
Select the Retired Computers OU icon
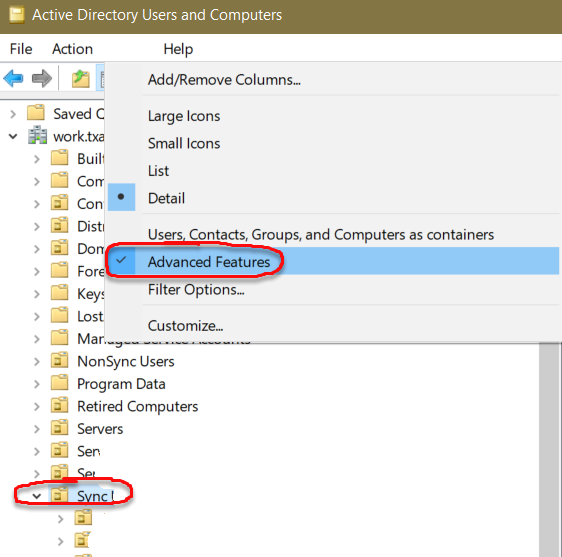[59, 405]
